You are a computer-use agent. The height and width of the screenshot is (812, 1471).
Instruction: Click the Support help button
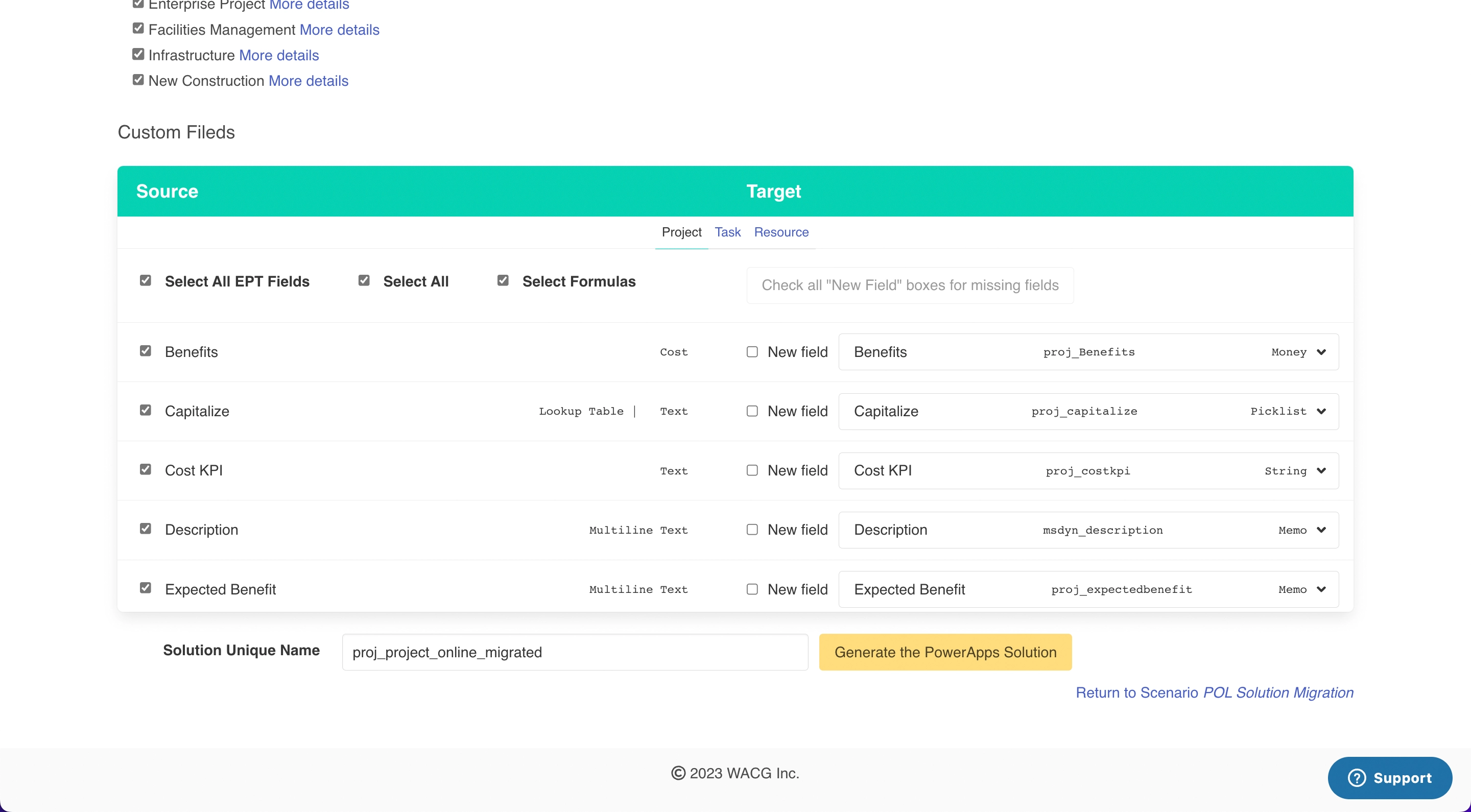1389,778
